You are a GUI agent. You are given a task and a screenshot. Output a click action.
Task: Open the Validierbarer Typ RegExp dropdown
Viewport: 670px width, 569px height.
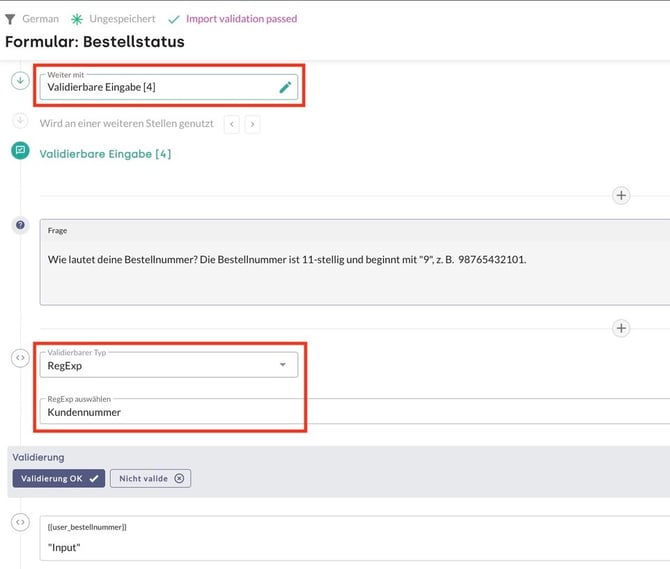click(x=169, y=365)
